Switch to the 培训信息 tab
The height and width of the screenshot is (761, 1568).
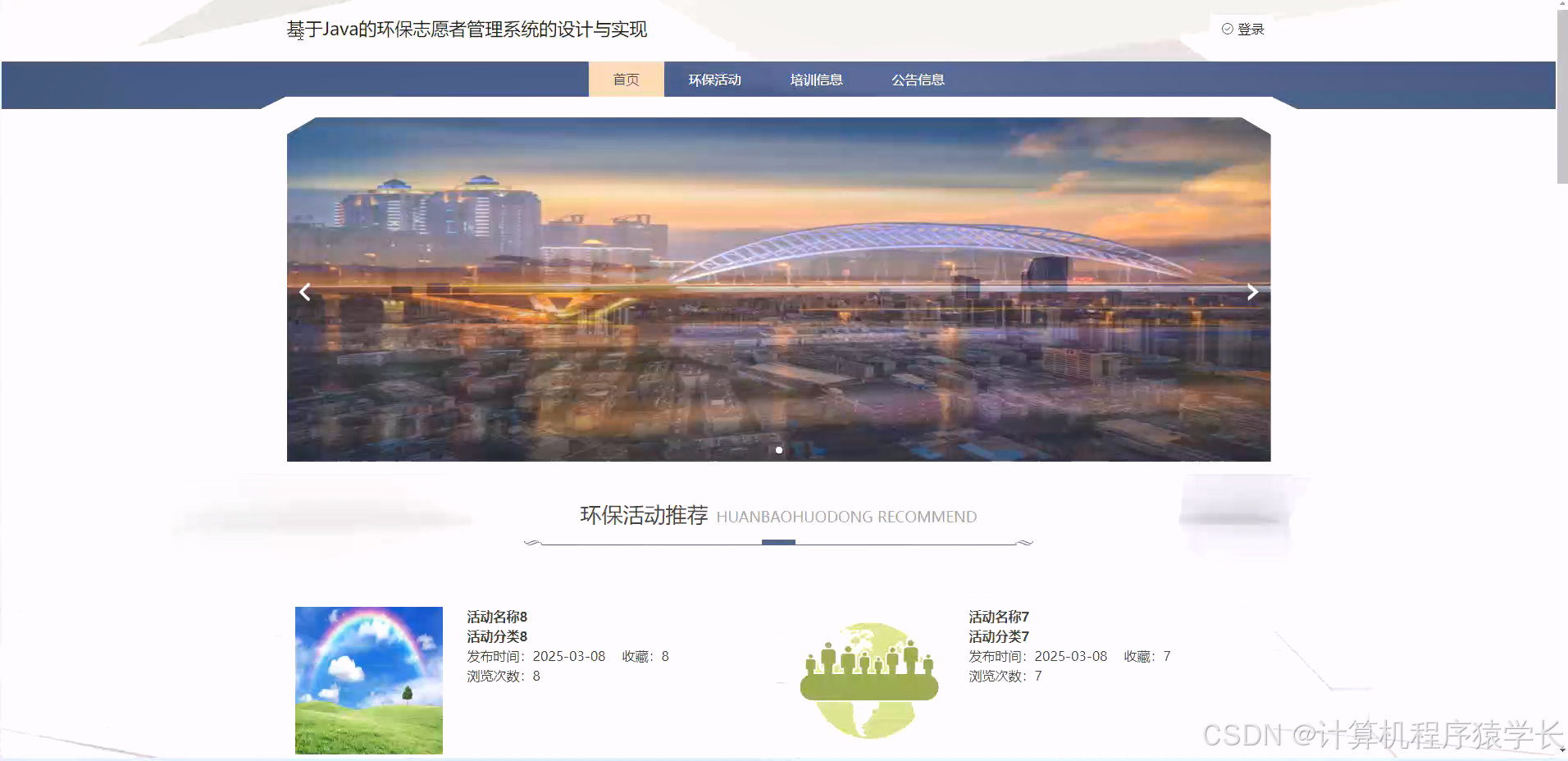pos(817,80)
